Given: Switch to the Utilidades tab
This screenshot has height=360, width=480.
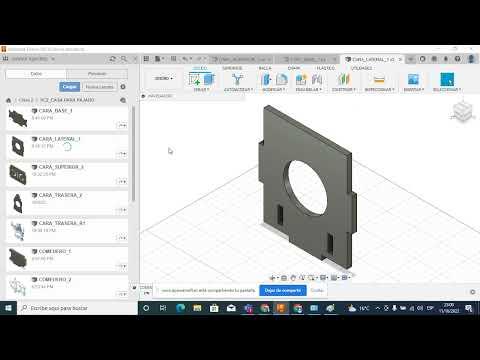Looking at the screenshot, I should pos(361,68).
